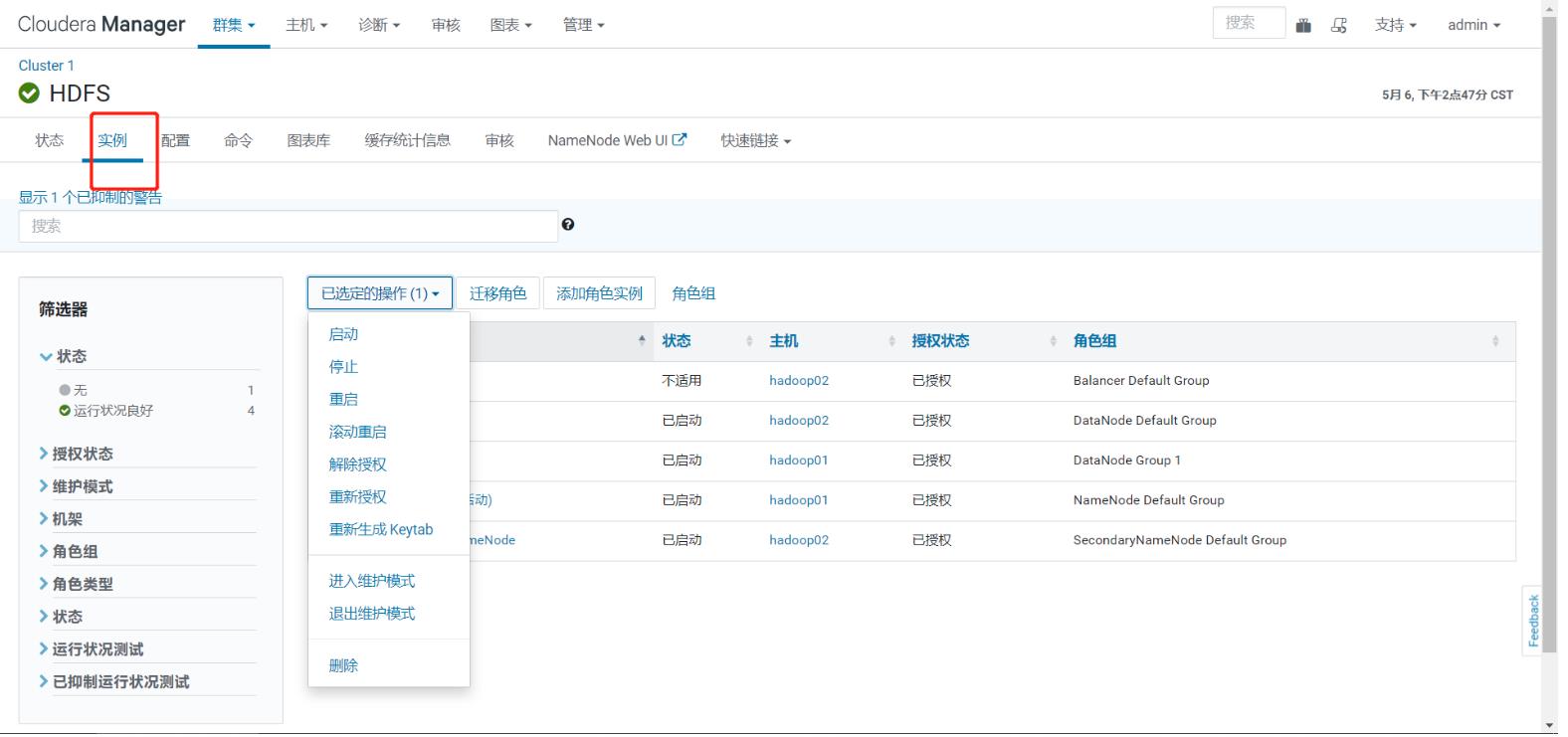Sort by the 主机 column header

784,341
